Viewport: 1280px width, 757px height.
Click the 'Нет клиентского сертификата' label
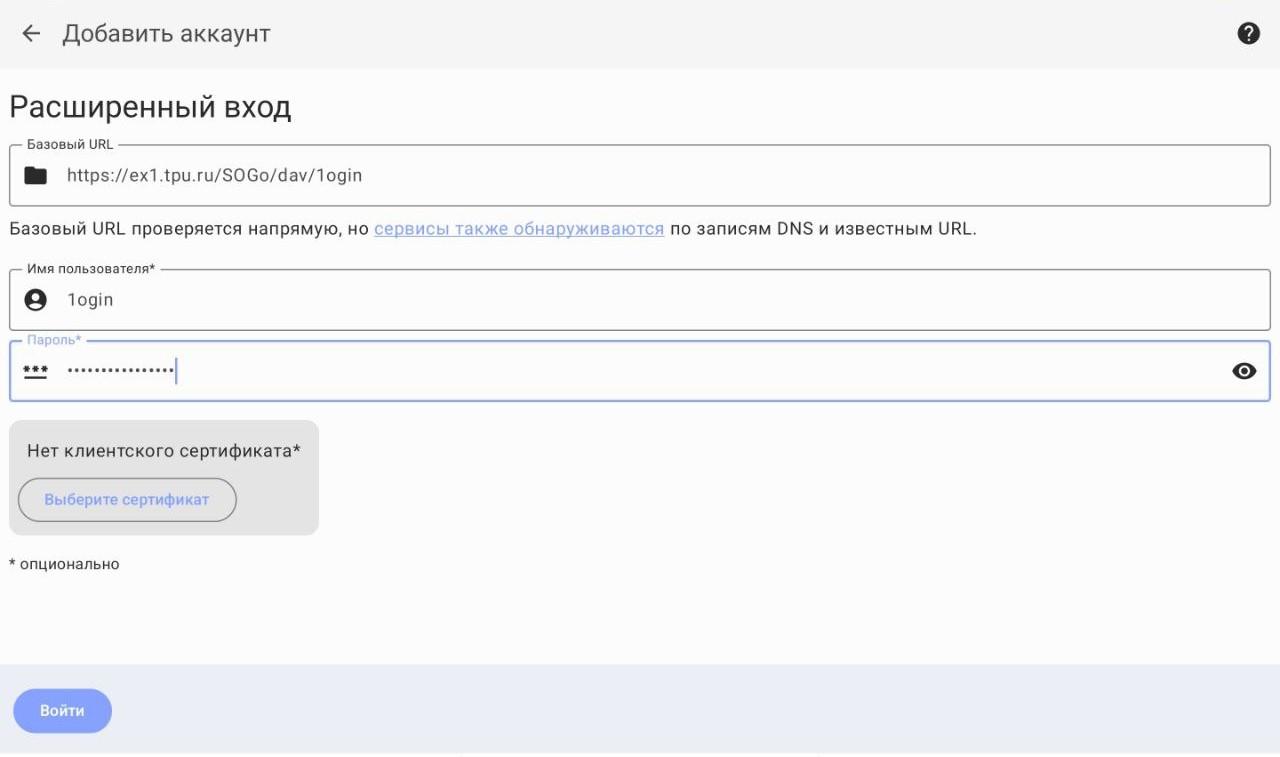click(x=164, y=451)
